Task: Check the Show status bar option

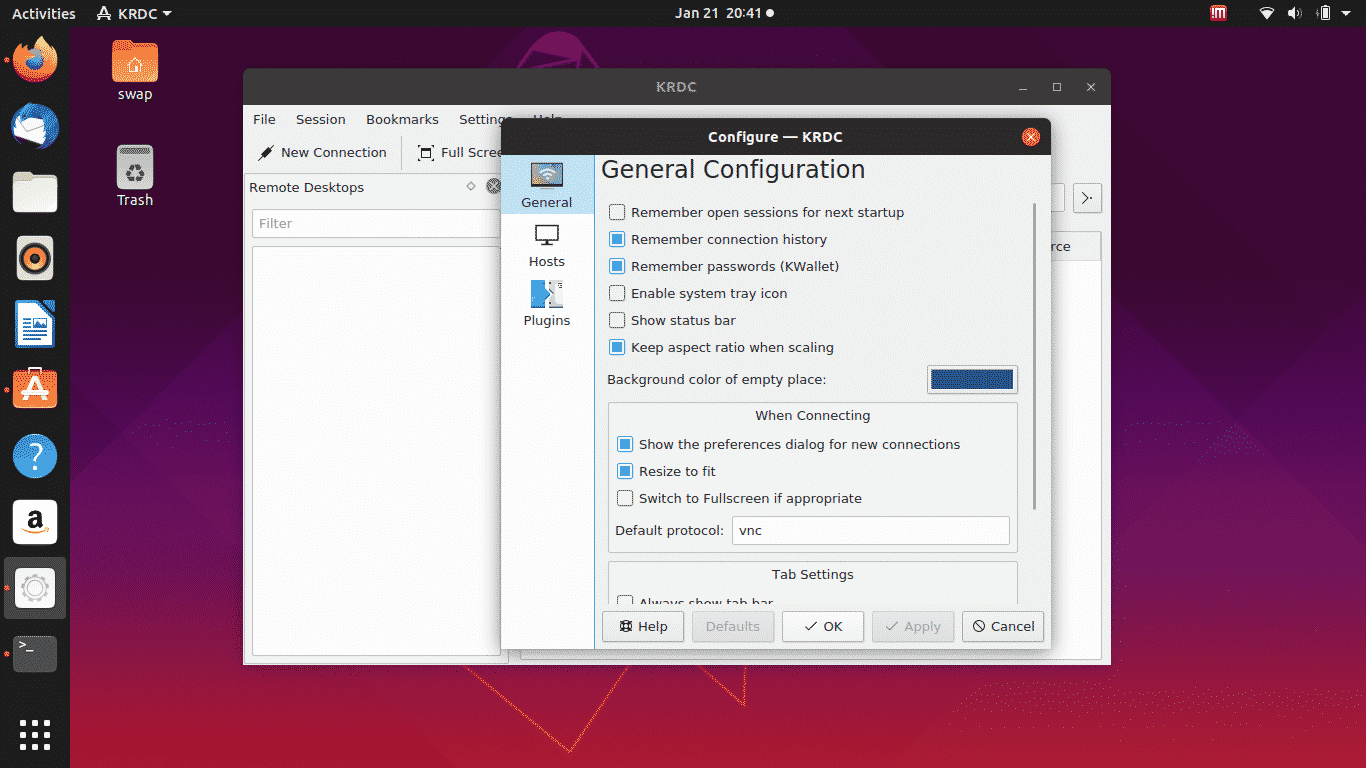Action: [617, 320]
